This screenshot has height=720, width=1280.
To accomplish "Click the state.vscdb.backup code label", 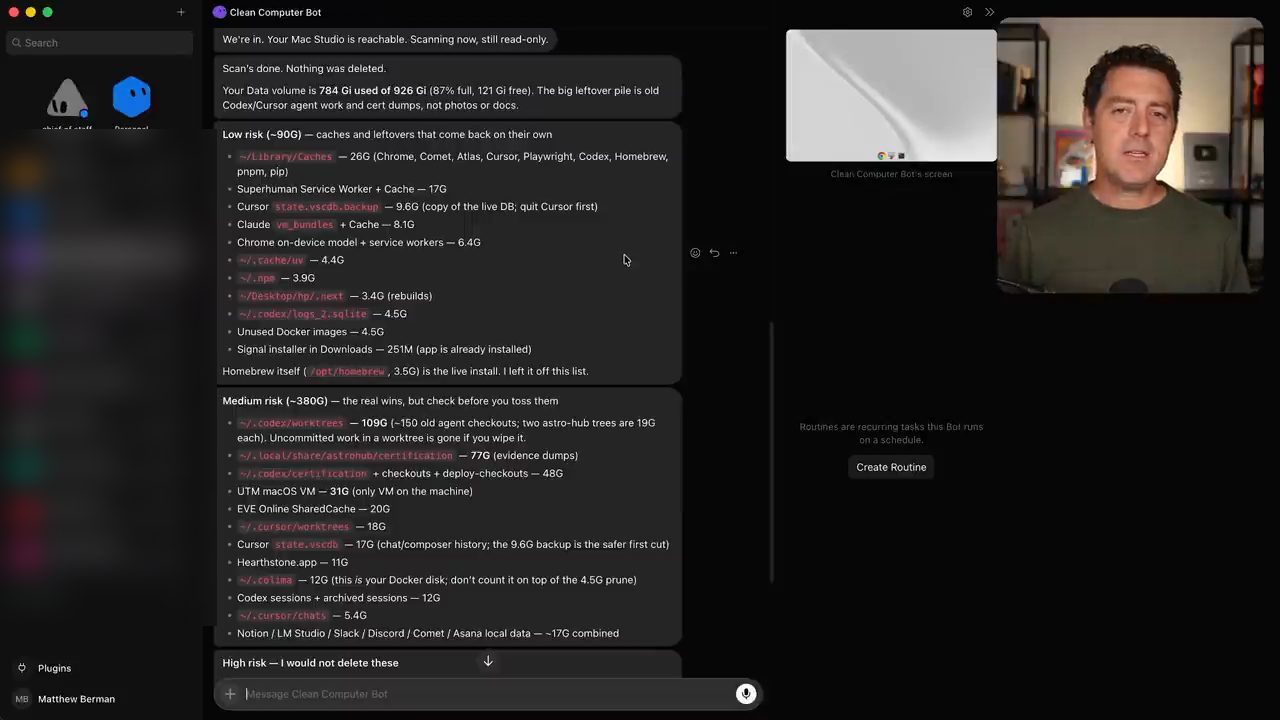I will click(326, 207).
